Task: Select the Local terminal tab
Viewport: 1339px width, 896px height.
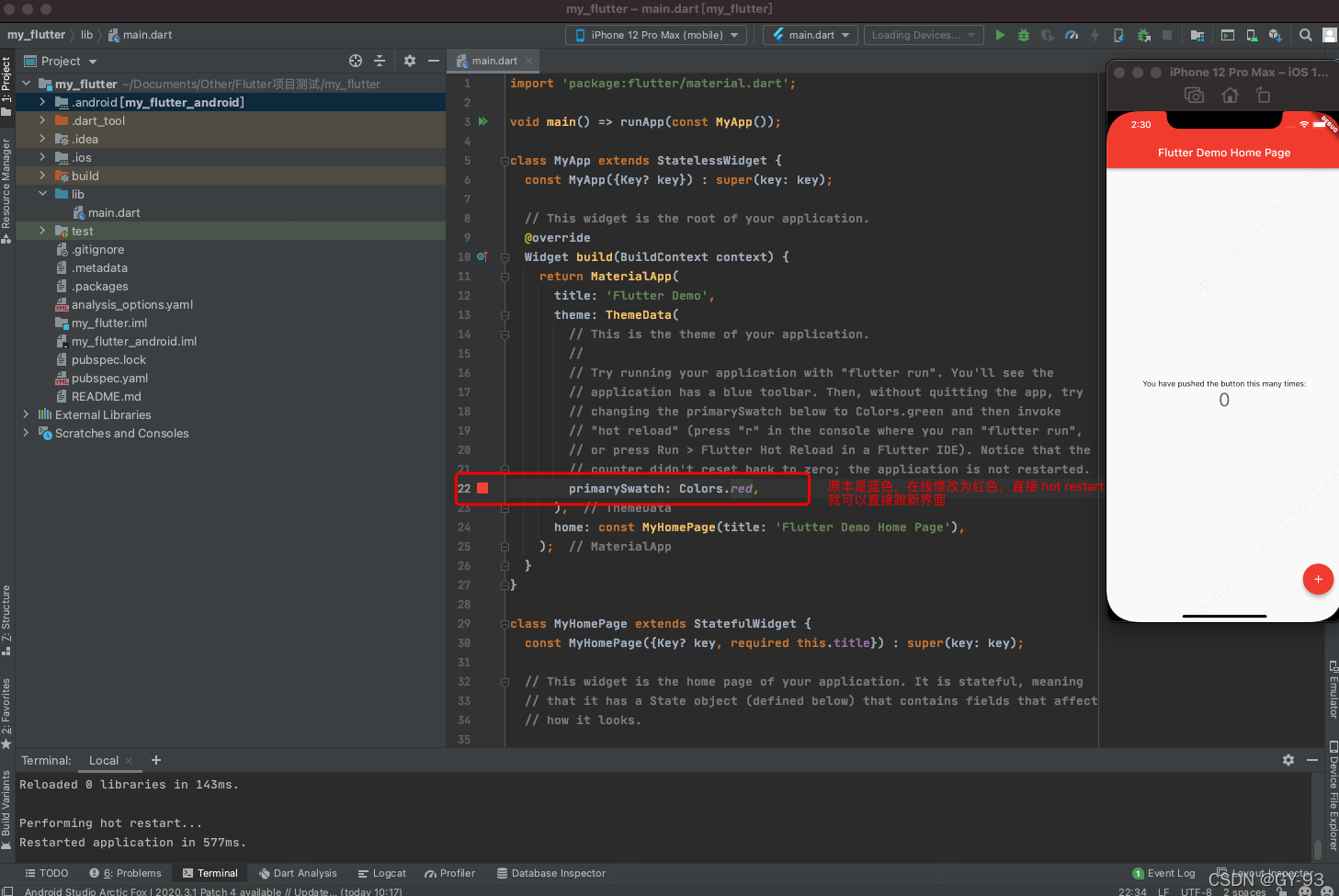Action: point(104,760)
